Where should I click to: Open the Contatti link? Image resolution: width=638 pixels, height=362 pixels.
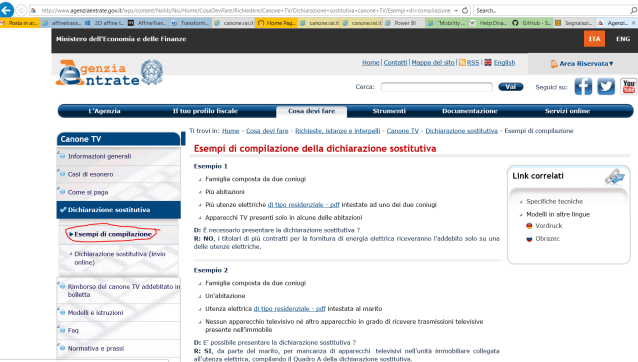coord(395,63)
